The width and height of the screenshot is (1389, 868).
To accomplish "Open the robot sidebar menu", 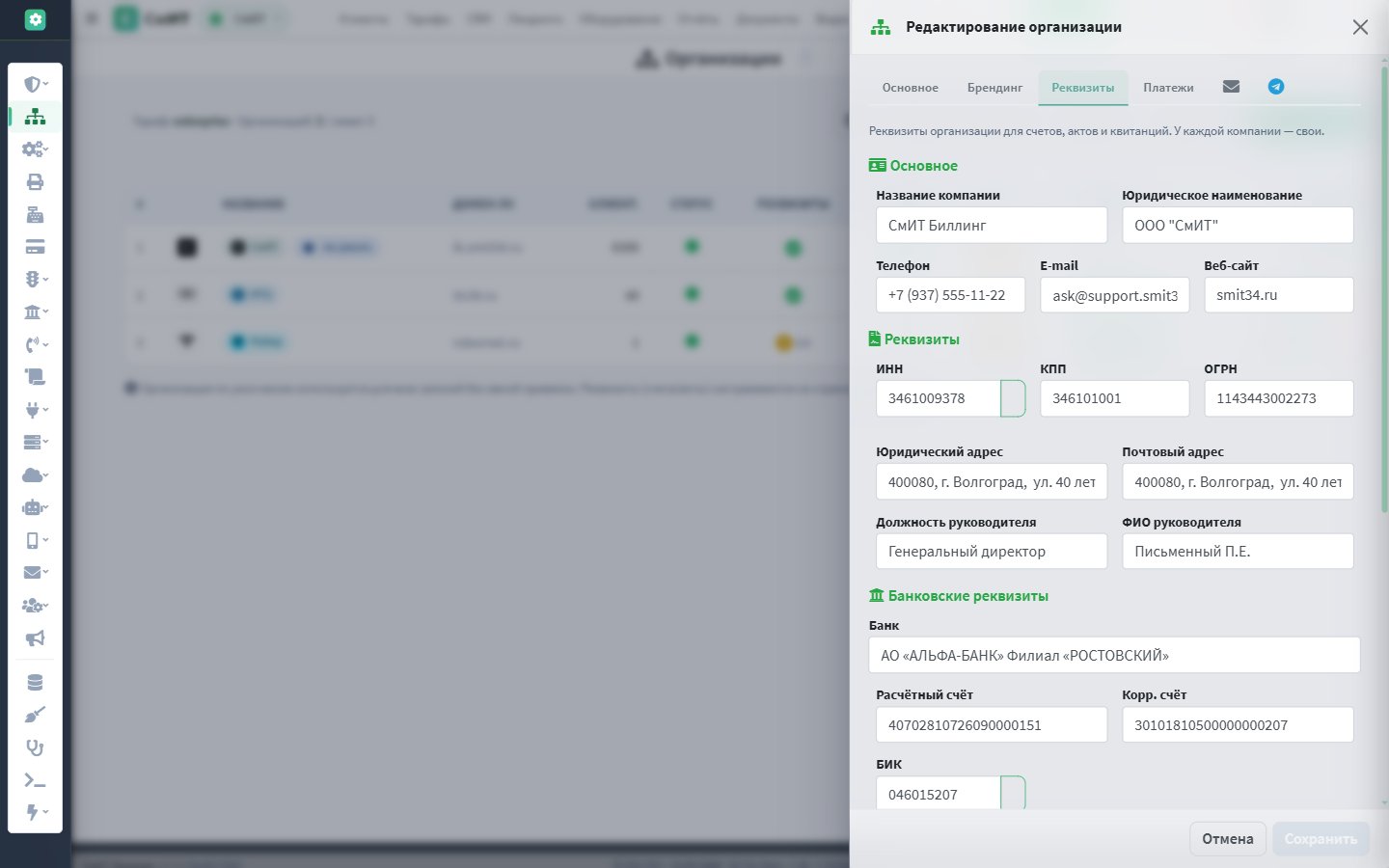I will click(x=35, y=507).
